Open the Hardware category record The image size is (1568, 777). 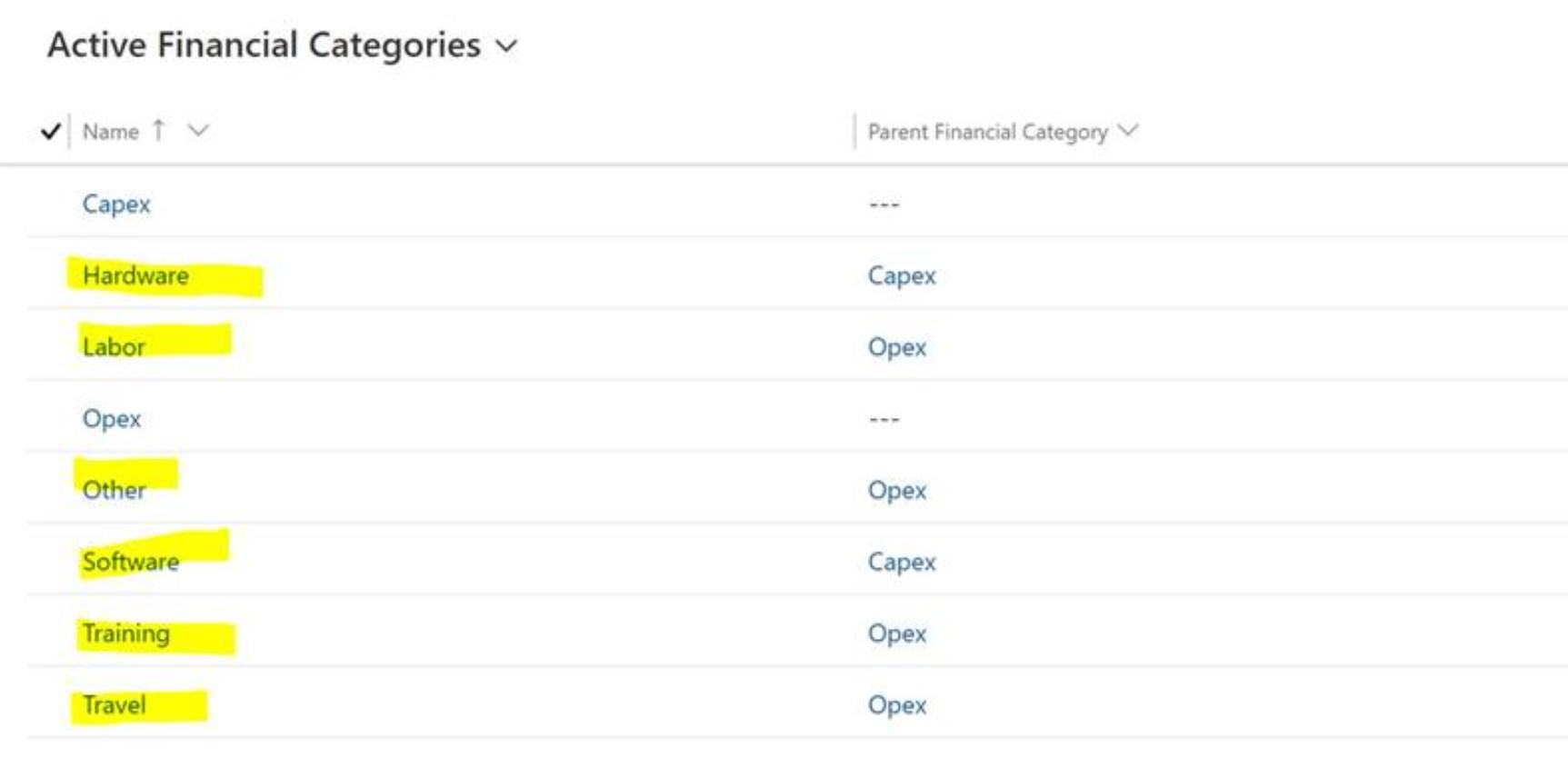click(x=135, y=275)
